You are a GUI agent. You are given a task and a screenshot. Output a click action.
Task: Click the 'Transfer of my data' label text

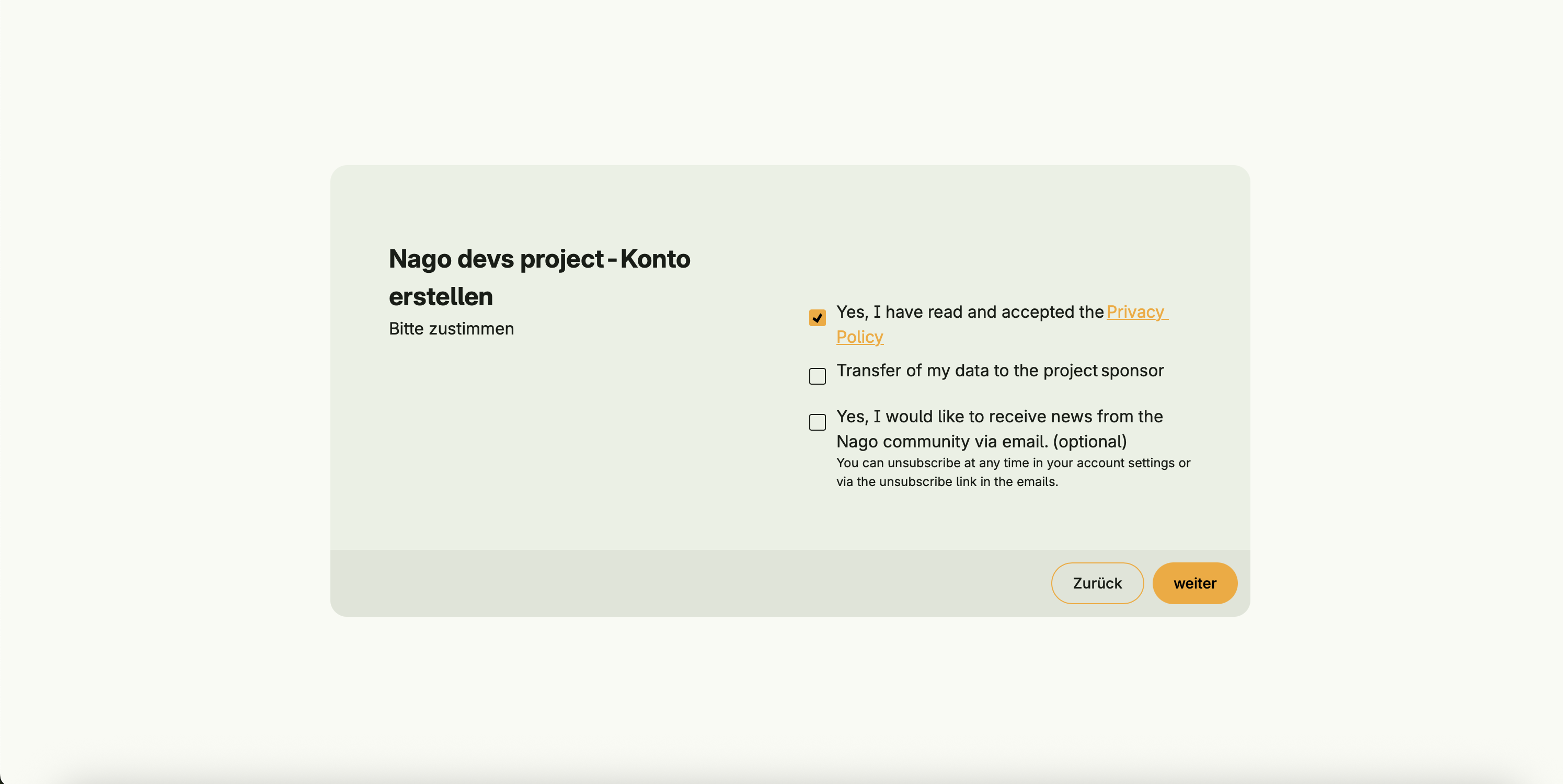966,371
